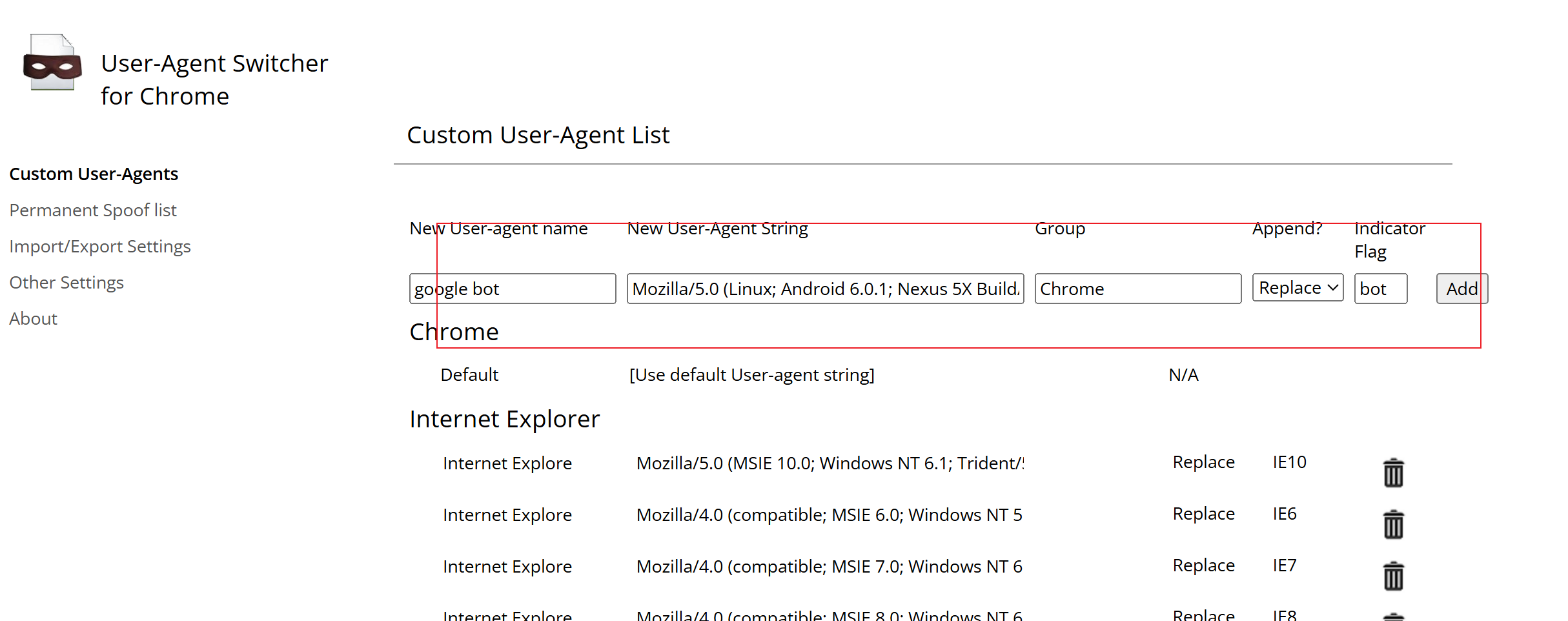This screenshot has height=621, width=1568.
Task: Open Permanent Spoof list page
Action: (x=93, y=210)
